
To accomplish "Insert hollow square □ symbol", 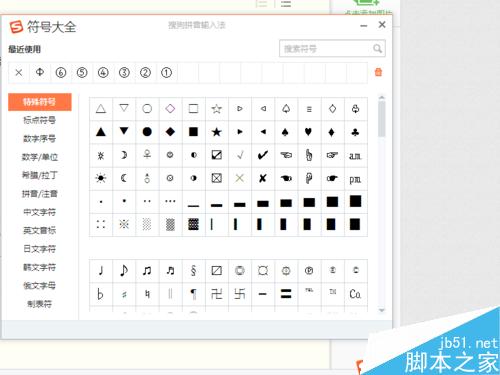I will [193, 109].
